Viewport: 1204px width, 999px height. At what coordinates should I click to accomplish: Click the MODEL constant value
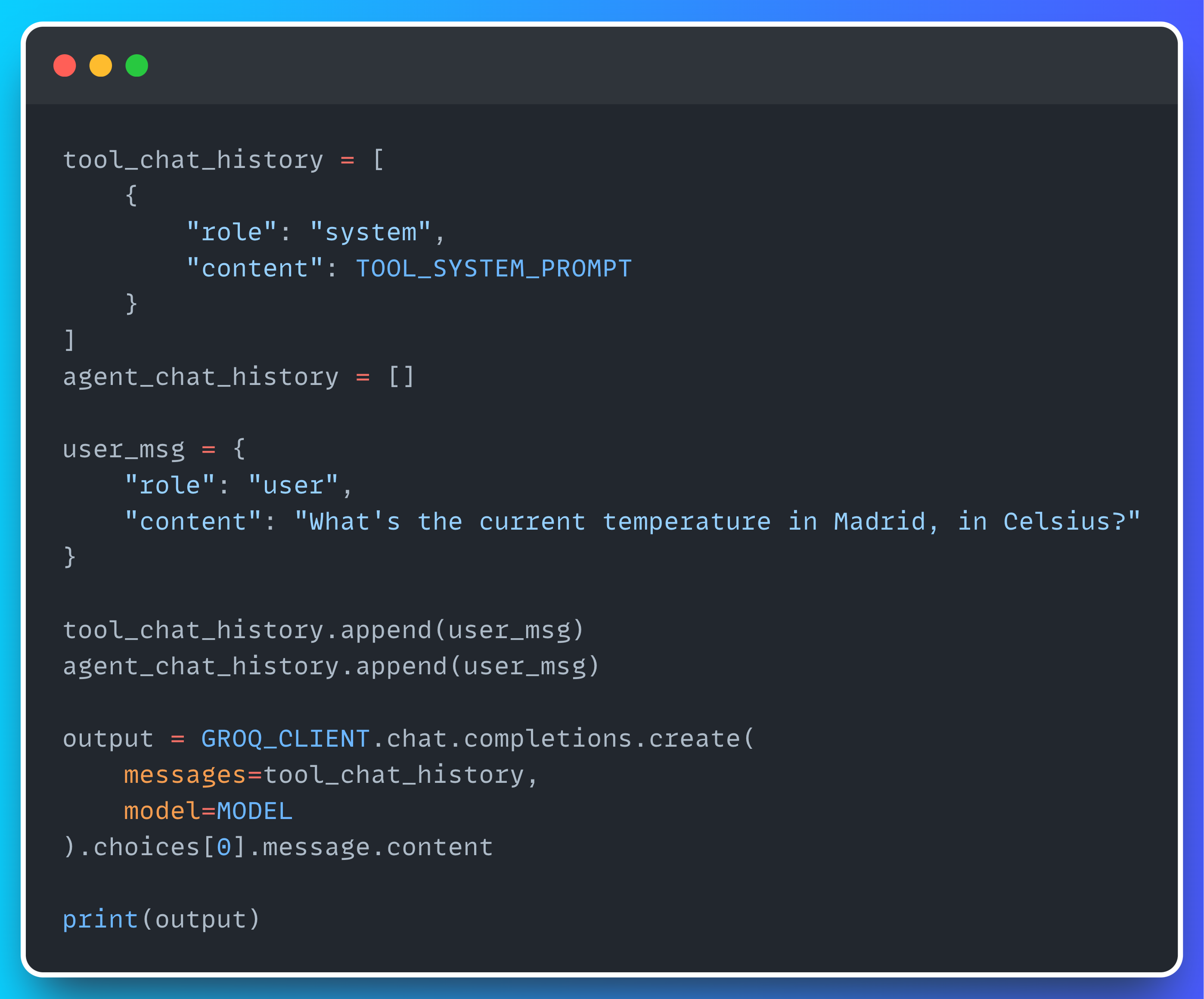click(254, 811)
